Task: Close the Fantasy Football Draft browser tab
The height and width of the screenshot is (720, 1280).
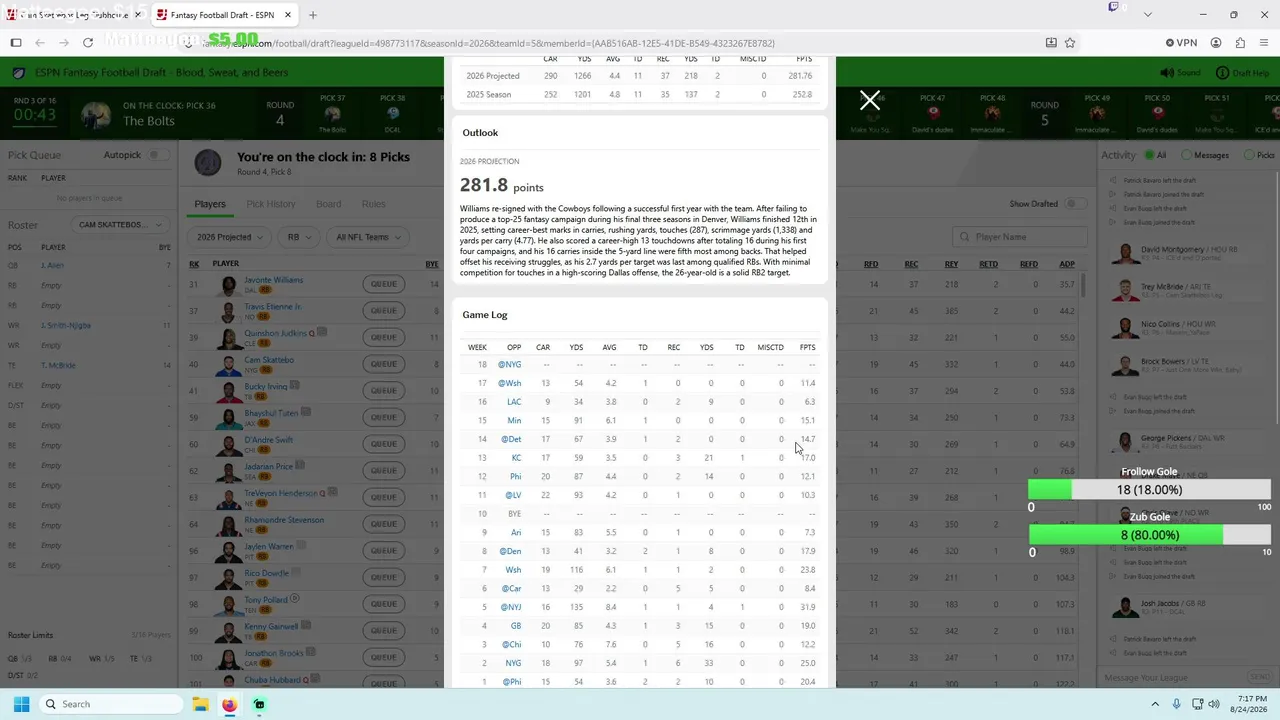Action: (288, 15)
